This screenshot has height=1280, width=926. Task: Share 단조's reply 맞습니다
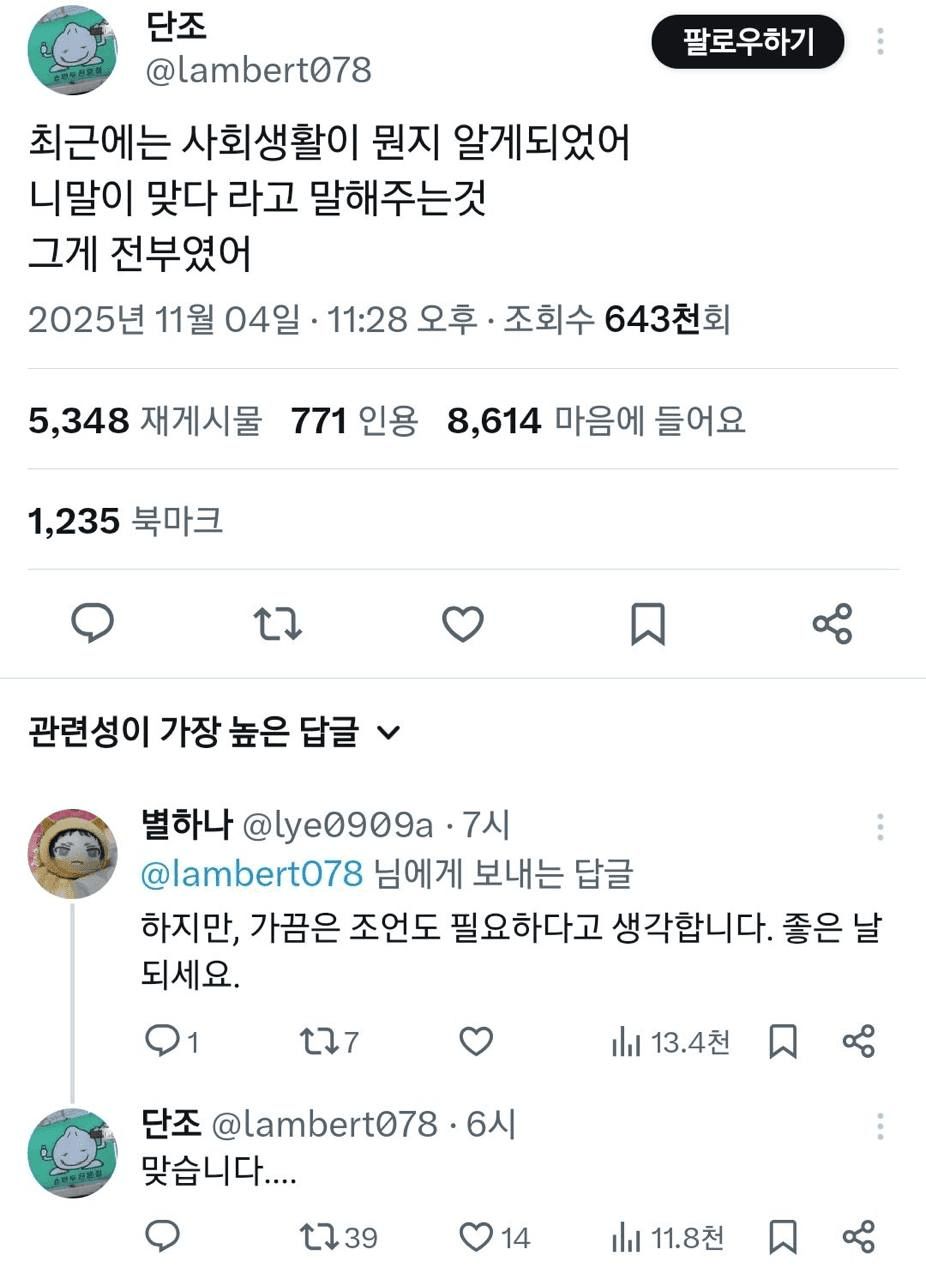(x=859, y=1237)
